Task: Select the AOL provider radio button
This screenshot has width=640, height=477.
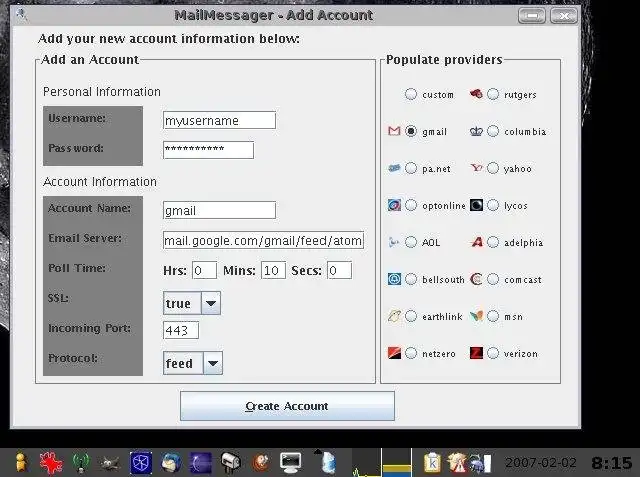Action: (411, 242)
